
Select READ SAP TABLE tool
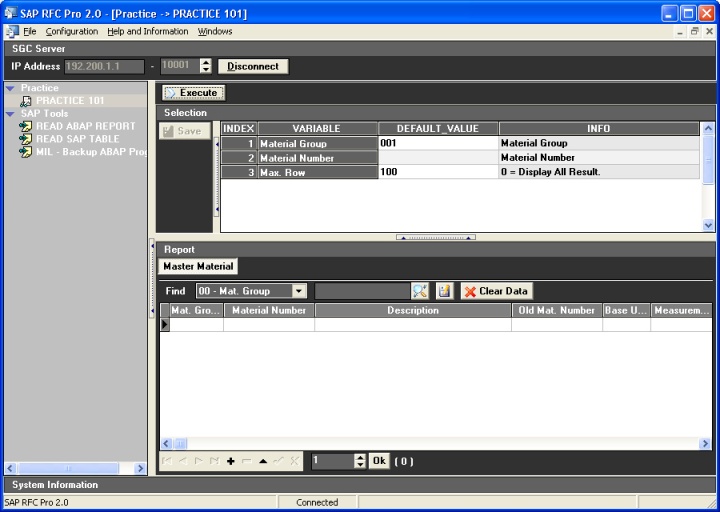pos(77,139)
